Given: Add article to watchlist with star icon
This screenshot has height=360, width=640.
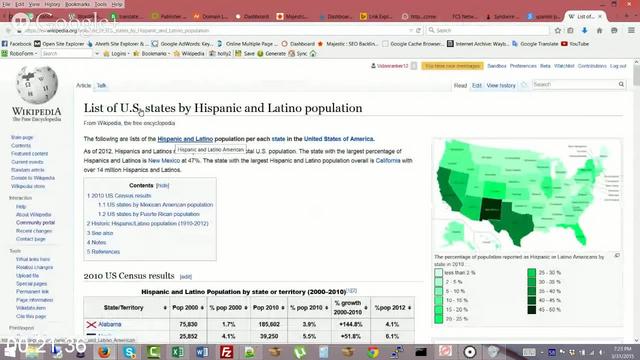Looking at the screenshot, I should (x=525, y=85).
